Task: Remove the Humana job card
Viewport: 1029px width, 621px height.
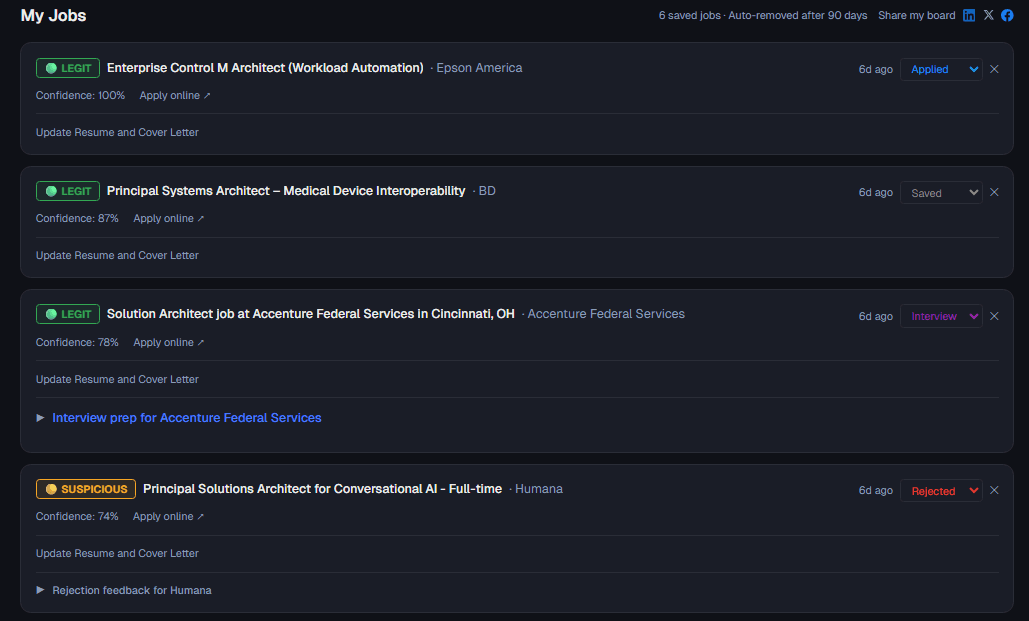Action: click(x=994, y=490)
